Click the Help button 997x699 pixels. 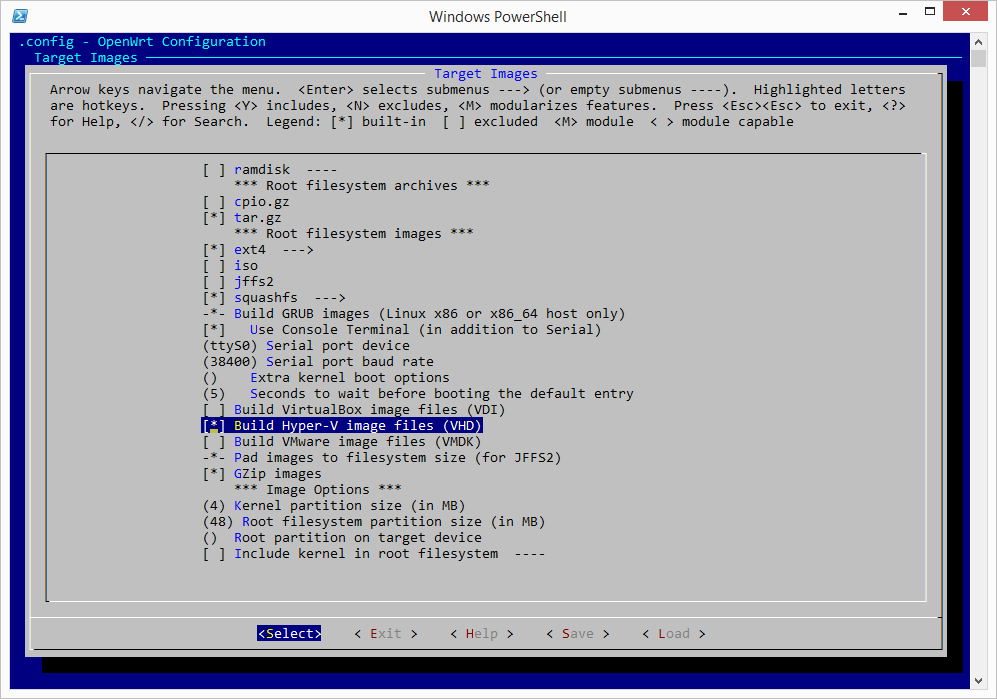pyautogui.click(x=482, y=633)
